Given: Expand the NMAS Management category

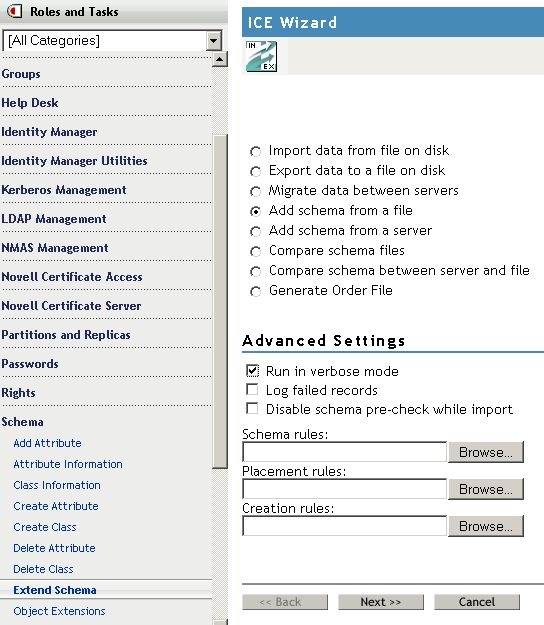Looking at the screenshot, I should (x=55, y=248).
